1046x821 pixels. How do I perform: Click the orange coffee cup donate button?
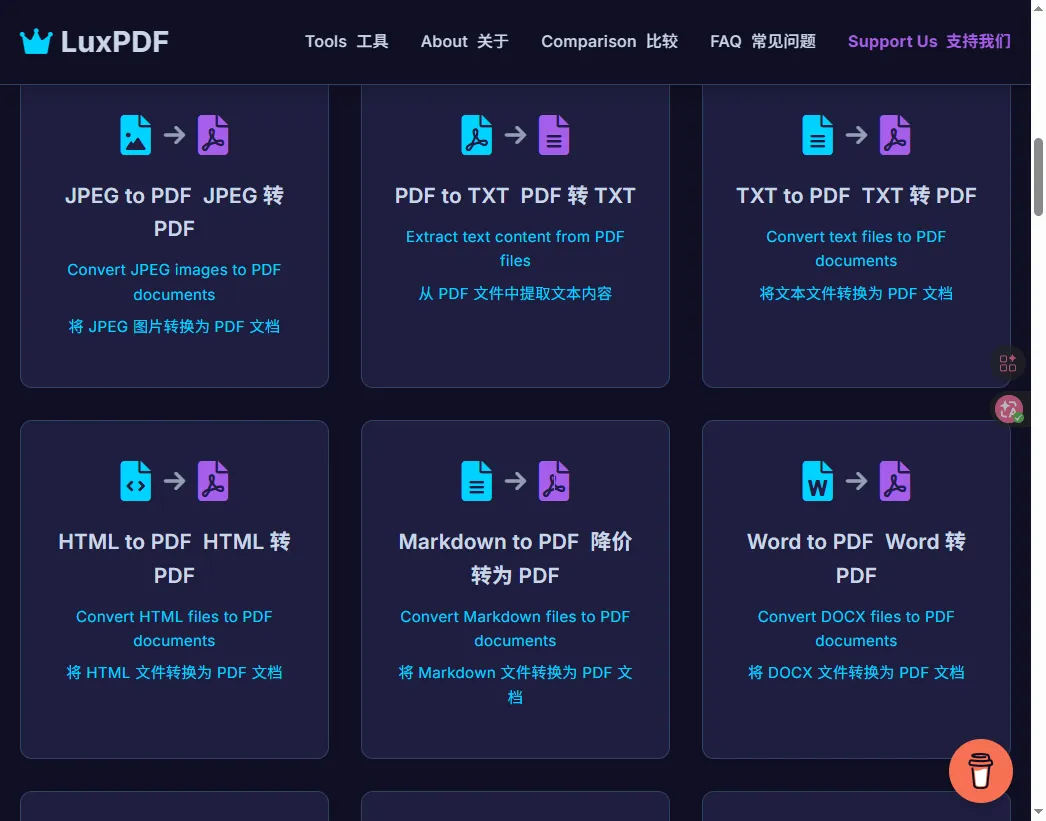[x=981, y=771]
